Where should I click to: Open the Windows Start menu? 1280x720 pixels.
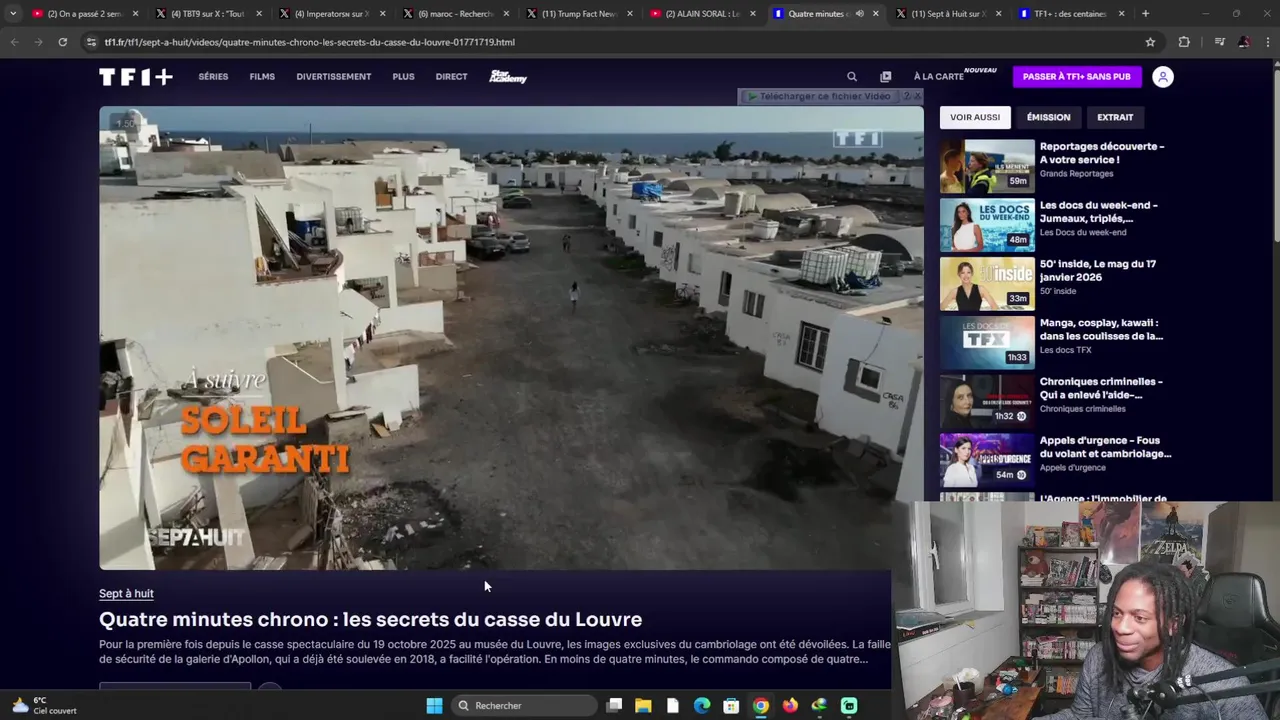pos(434,706)
